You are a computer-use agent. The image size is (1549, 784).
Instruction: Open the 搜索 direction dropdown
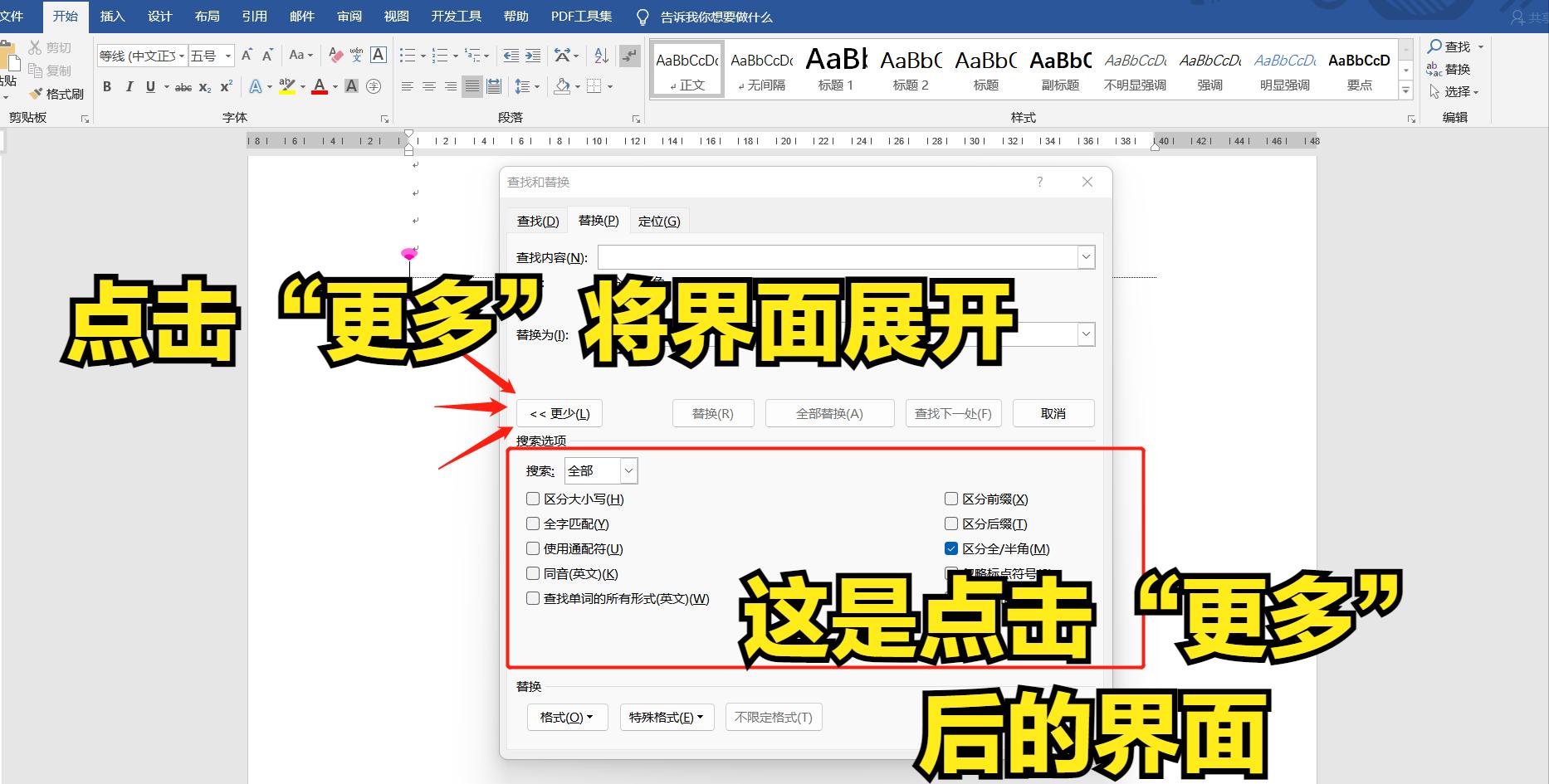tap(628, 470)
